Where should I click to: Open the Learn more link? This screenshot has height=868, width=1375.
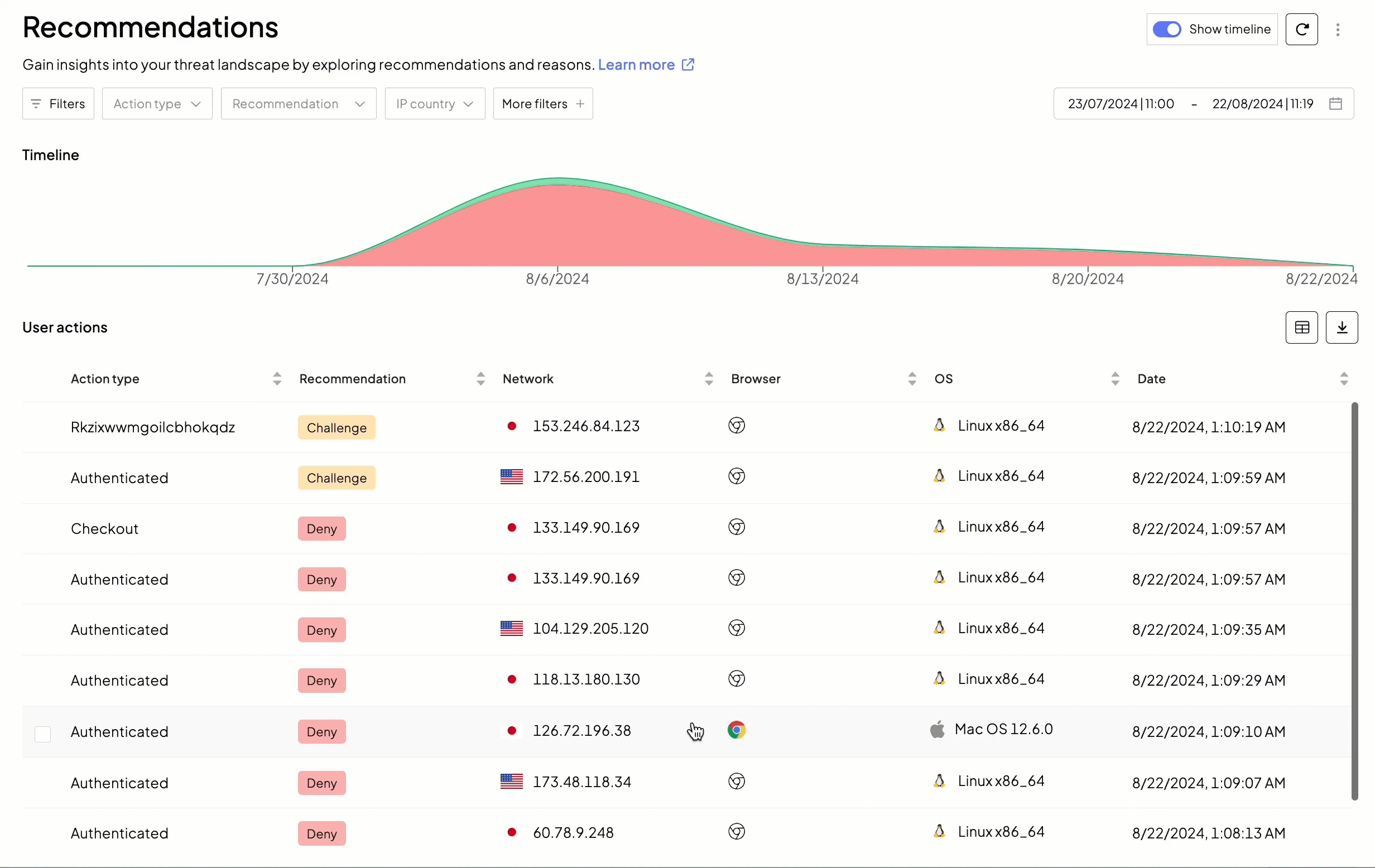click(x=636, y=65)
